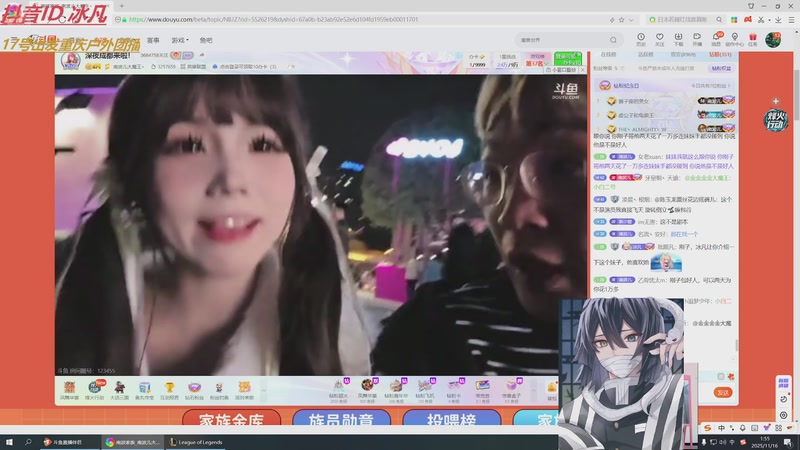Click the orange 发送 send button
This screenshot has width=800, height=450.
(x=723, y=392)
